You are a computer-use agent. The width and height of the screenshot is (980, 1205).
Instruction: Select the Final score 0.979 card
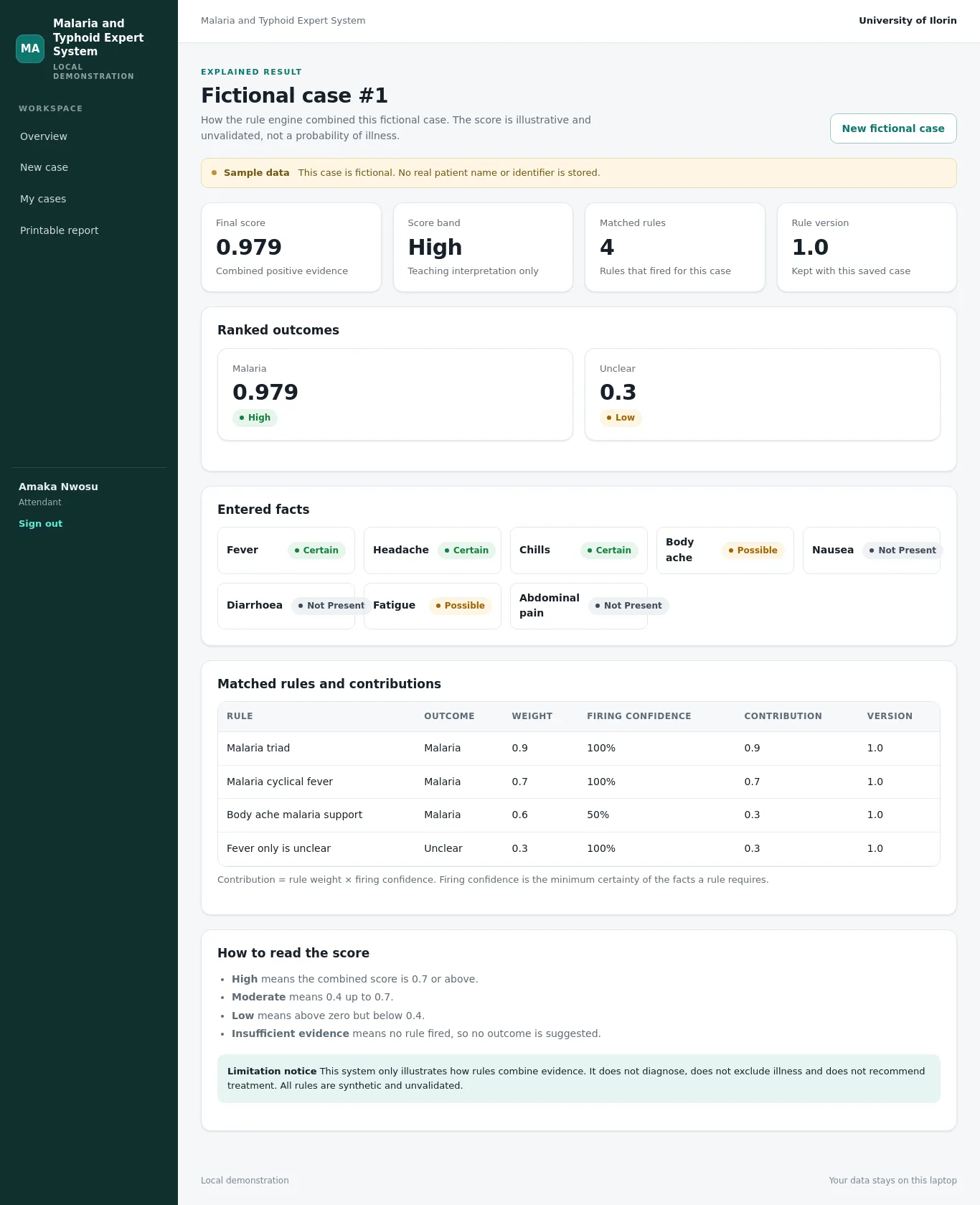click(x=291, y=248)
